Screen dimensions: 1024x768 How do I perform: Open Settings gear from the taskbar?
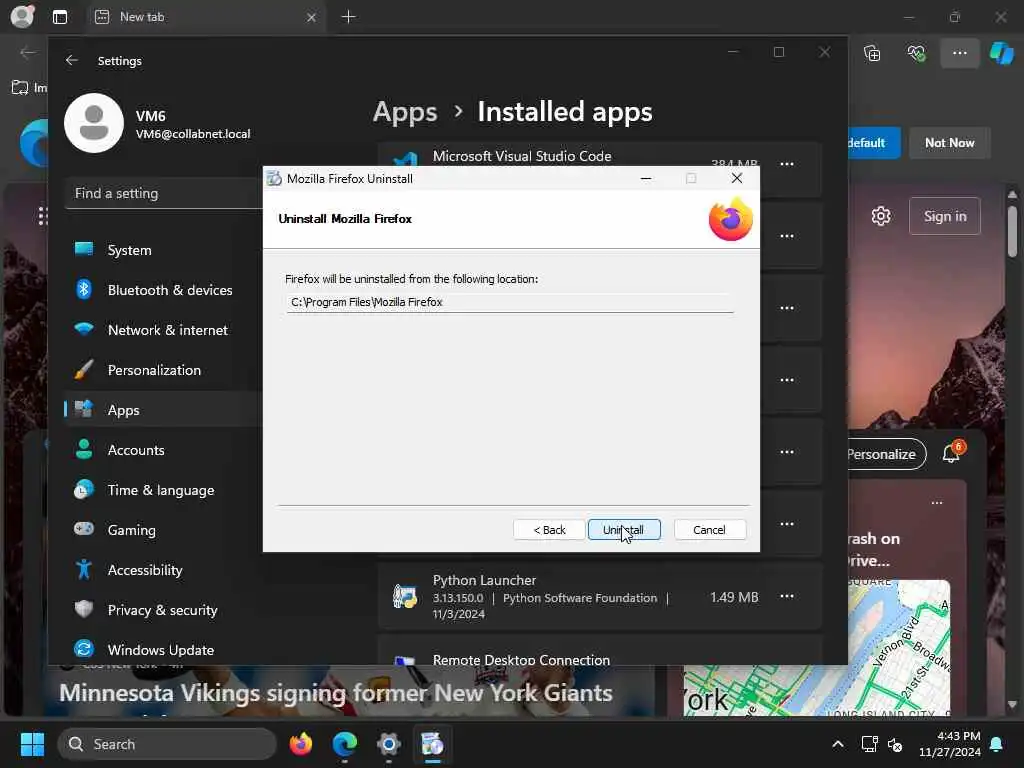coord(389,744)
